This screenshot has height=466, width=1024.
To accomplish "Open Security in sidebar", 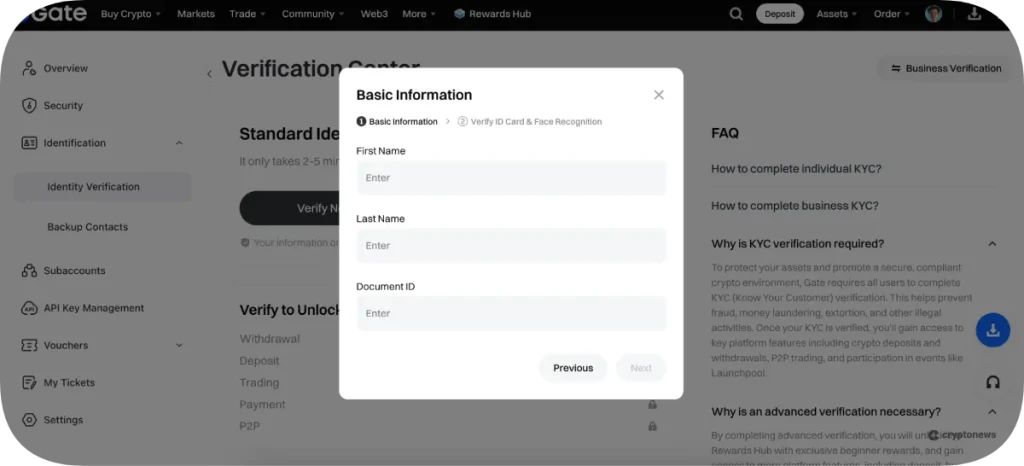I will [x=63, y=106].
